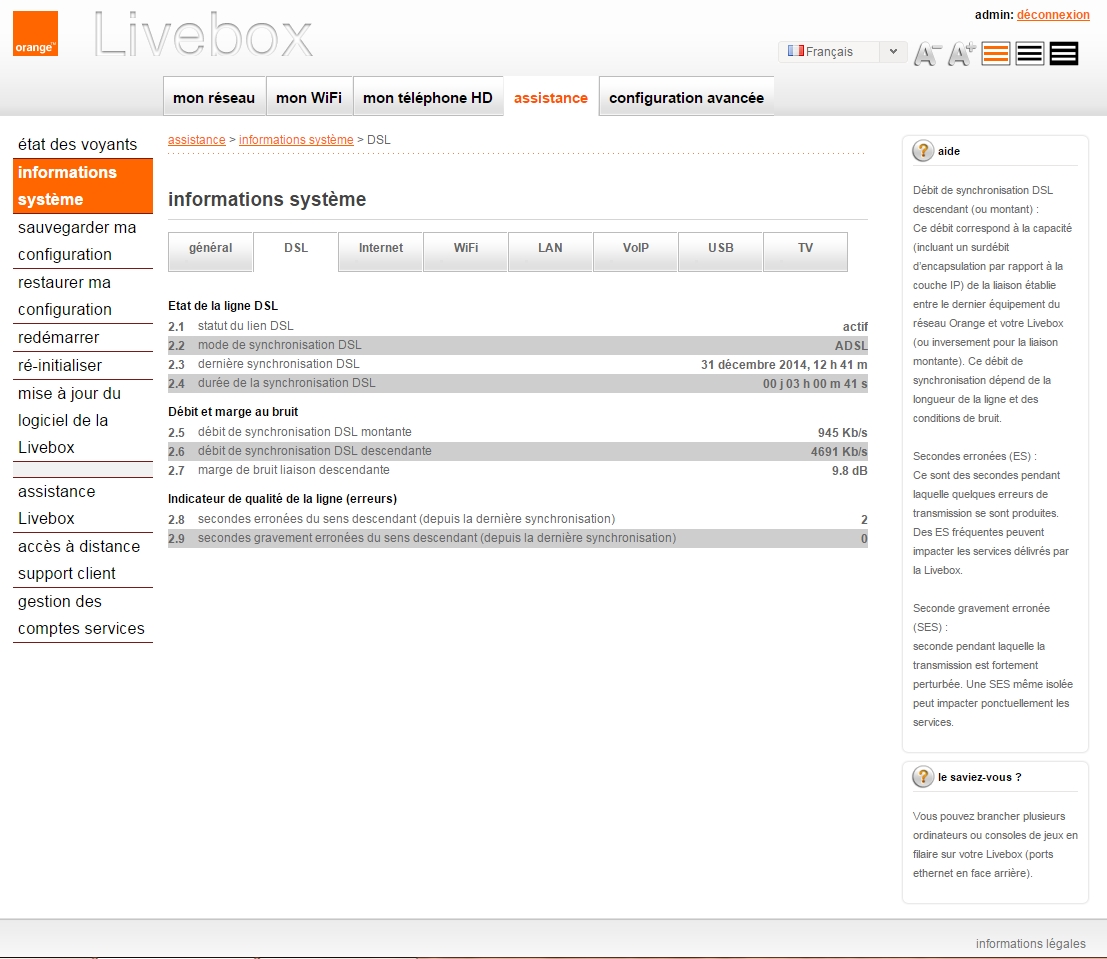
Task: Click the '945 Kb/s' upstream rate value
Action: tap(842, 432)
